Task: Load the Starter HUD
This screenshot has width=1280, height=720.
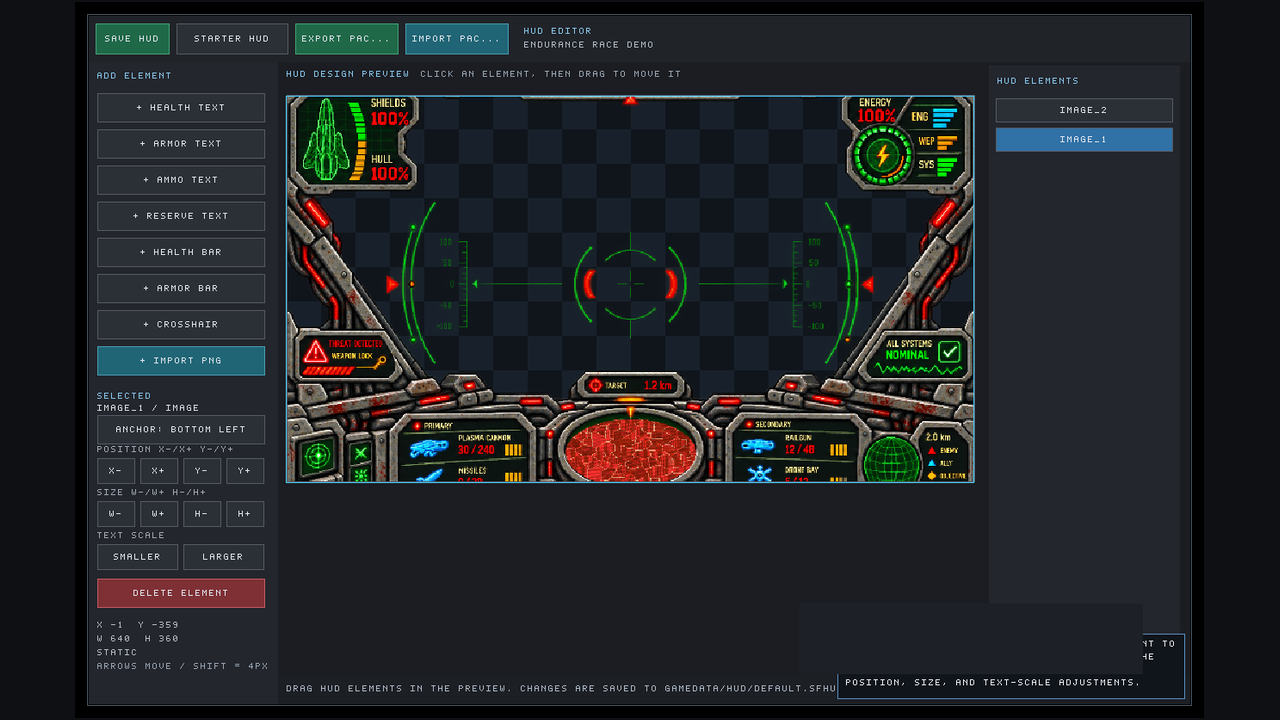Action: click(232, 39)
